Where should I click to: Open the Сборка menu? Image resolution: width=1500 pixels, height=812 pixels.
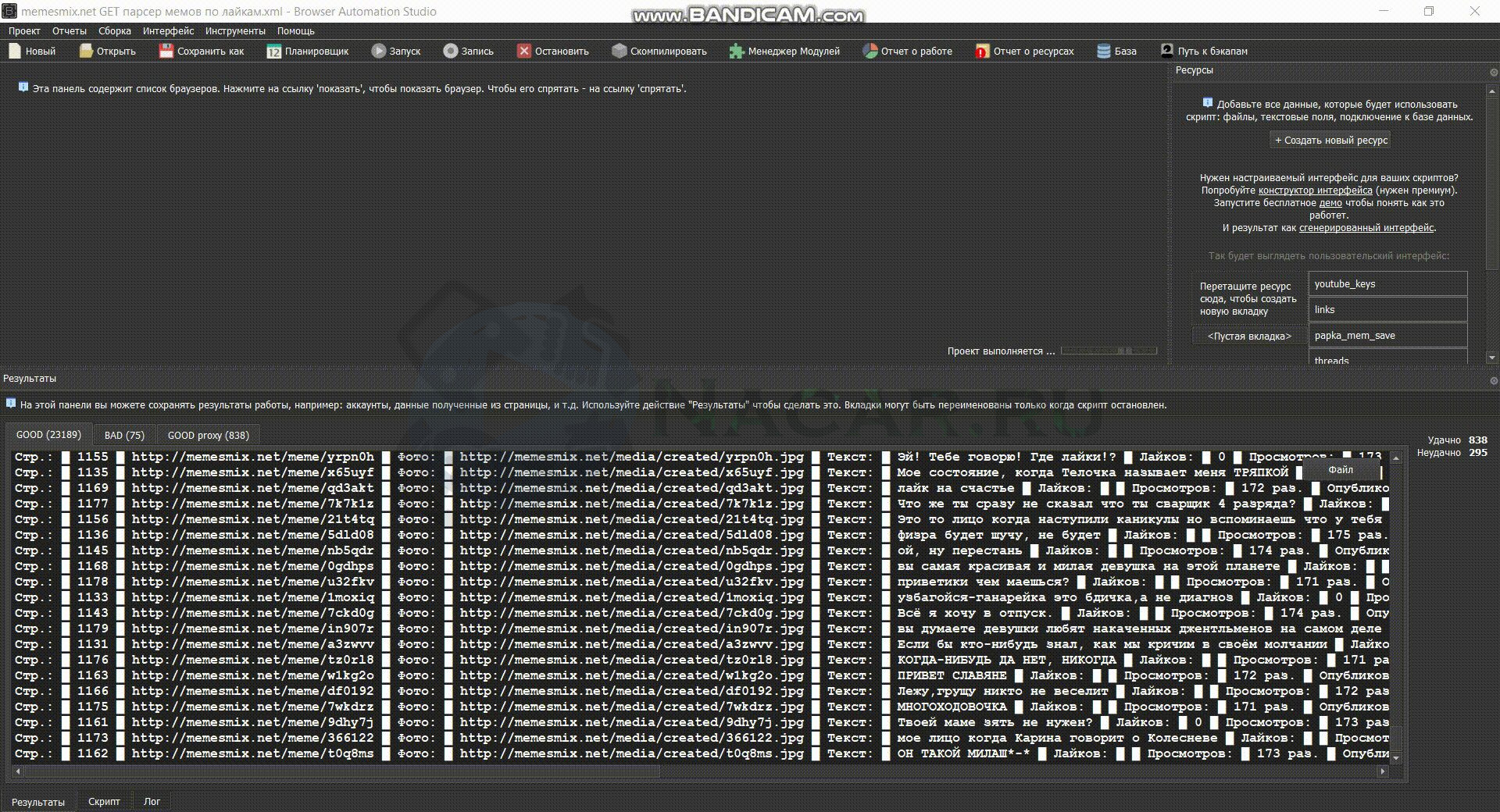(x=115, y=31)
